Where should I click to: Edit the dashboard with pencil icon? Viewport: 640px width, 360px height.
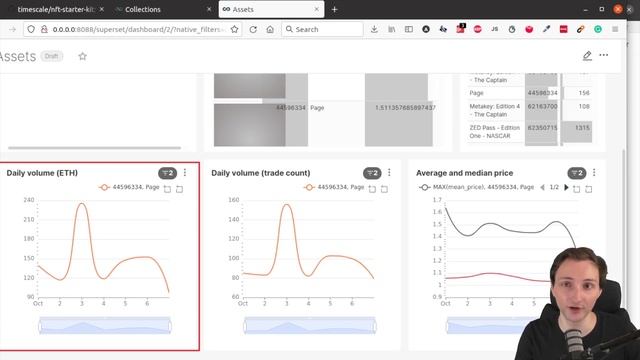tap(587, 56)
